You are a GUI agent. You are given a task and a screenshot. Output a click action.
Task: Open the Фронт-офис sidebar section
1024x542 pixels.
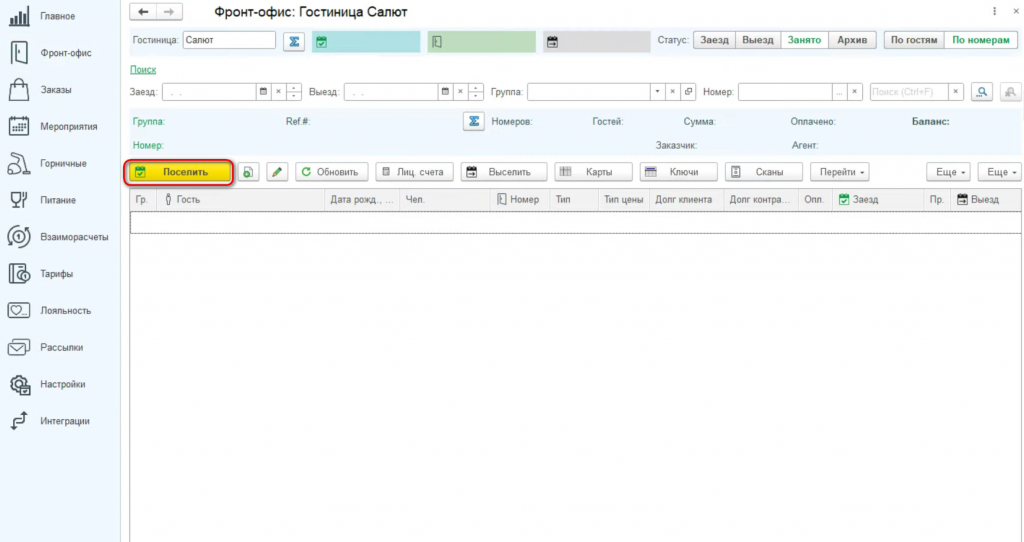[49, 53]
